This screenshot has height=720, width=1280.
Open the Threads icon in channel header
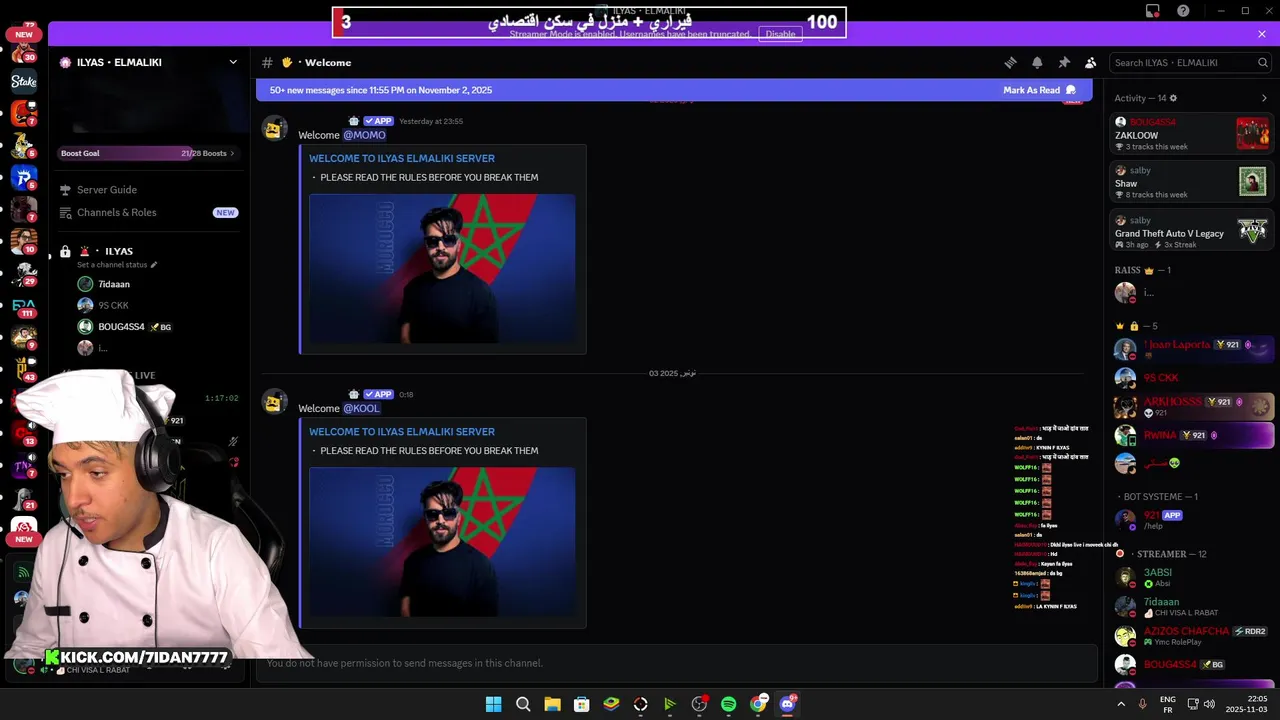tap(1010, 62)
